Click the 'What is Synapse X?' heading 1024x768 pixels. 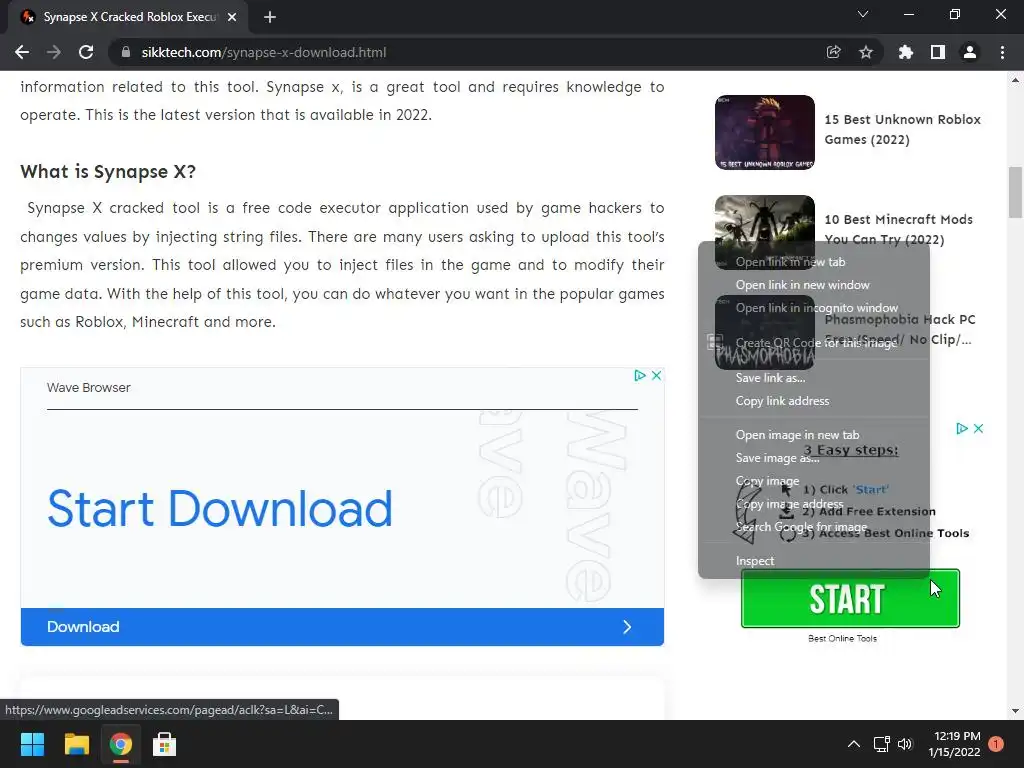[108, 172]
